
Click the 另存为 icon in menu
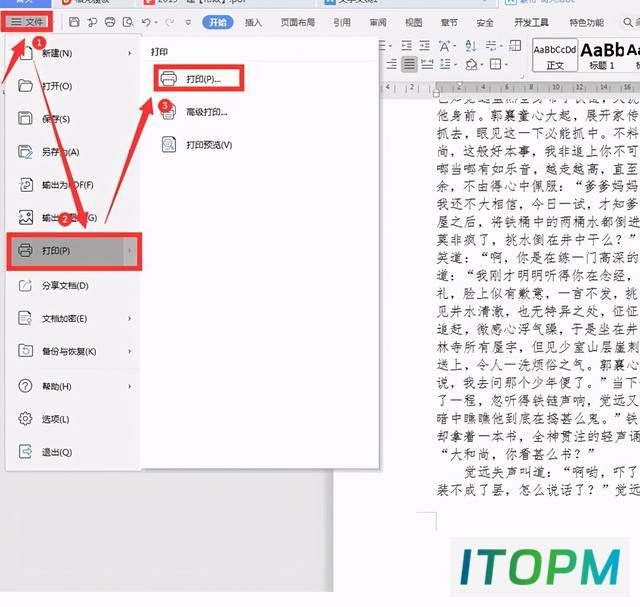click(25, 151)
